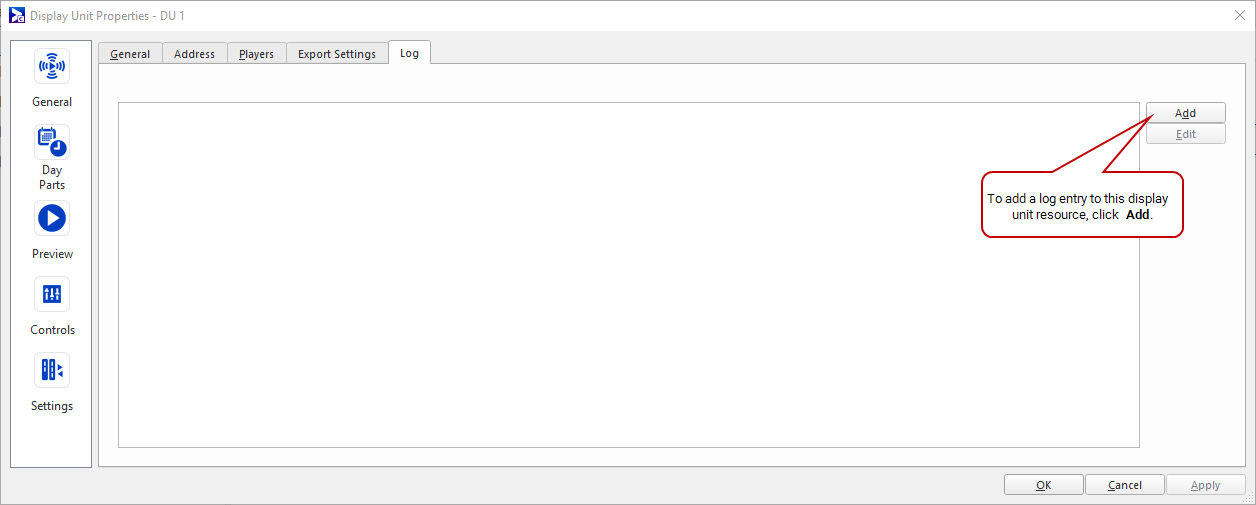Confirm the dialog with OK
1256x505 pixels.
[x=1043, y=485]
